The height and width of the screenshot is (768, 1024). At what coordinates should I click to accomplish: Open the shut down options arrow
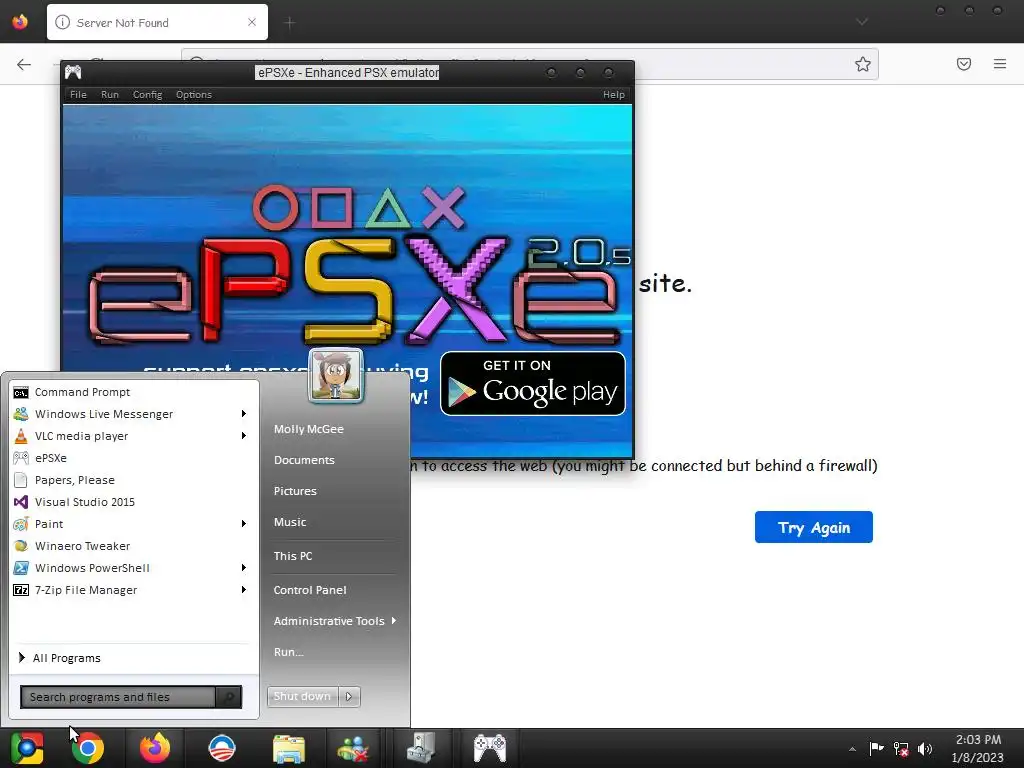coord(349,697)
